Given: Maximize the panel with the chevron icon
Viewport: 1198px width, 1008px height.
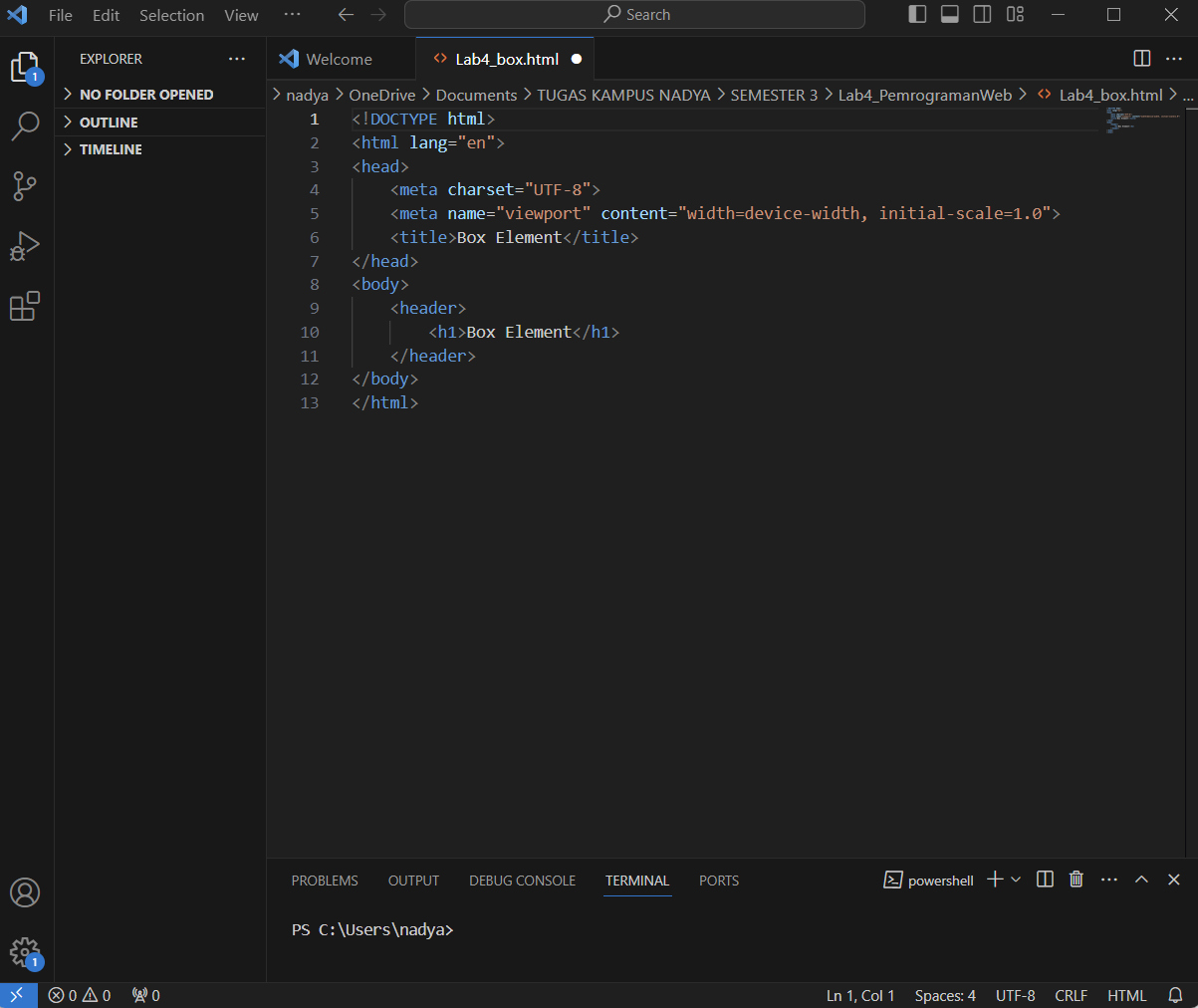Looking at the screenshot, I should 1141,880.
